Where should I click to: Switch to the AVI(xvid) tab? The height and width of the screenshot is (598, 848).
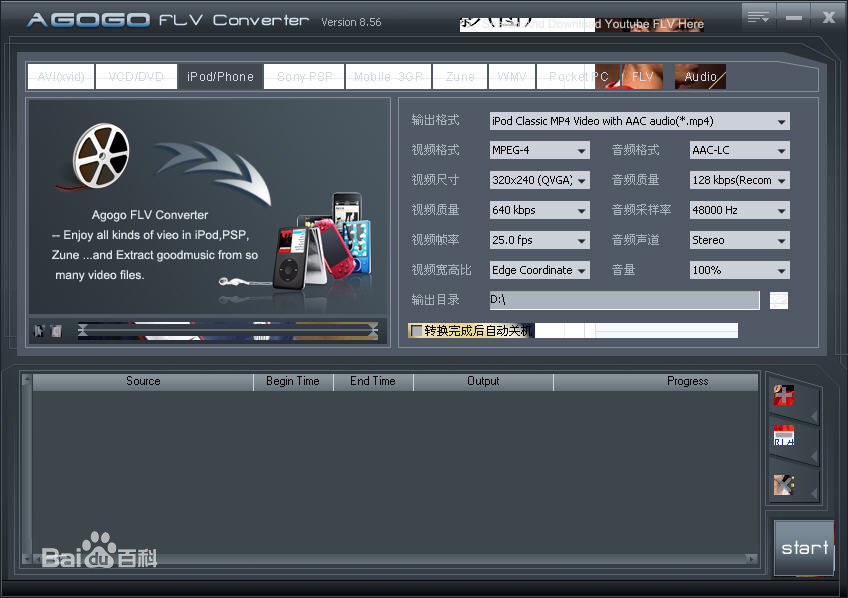click(61, 77)
